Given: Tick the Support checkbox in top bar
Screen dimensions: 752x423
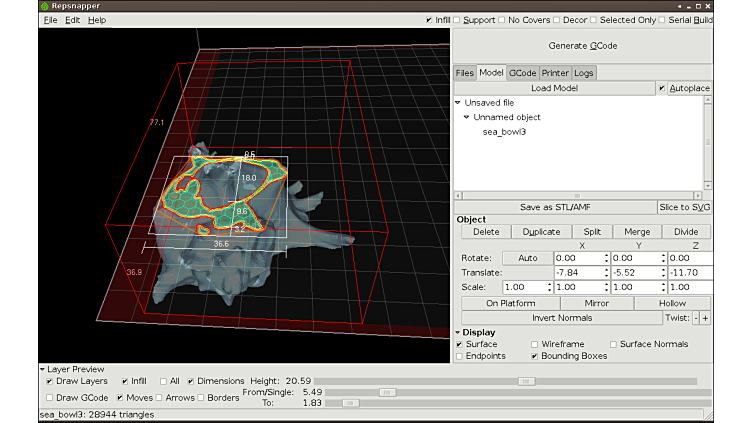Looking at the screenshot, I should pos(457,20).
